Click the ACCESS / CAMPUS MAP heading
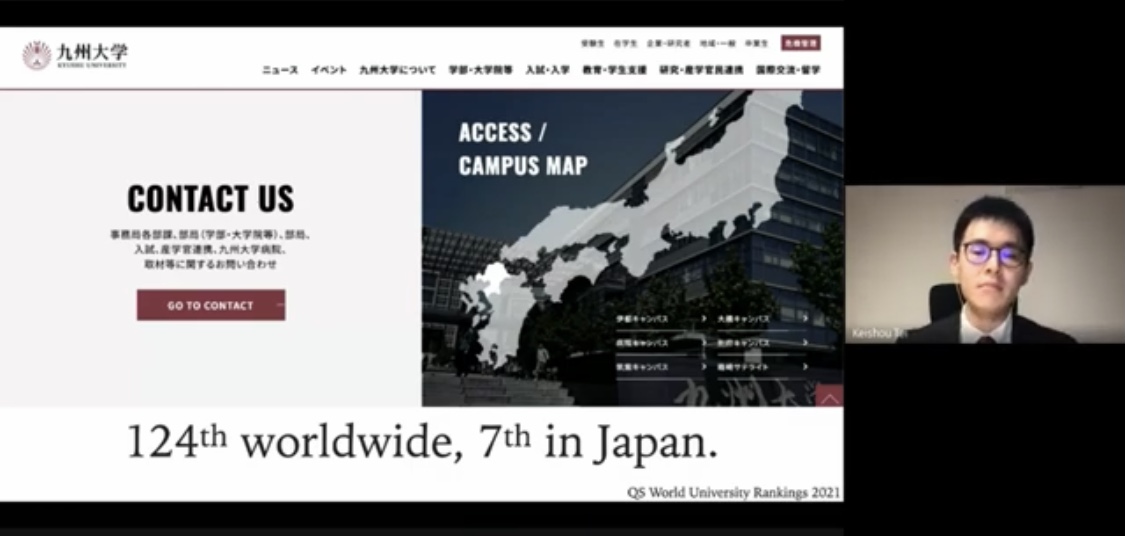The width and height of the screenshot is (1125, 536). point(523,149)
